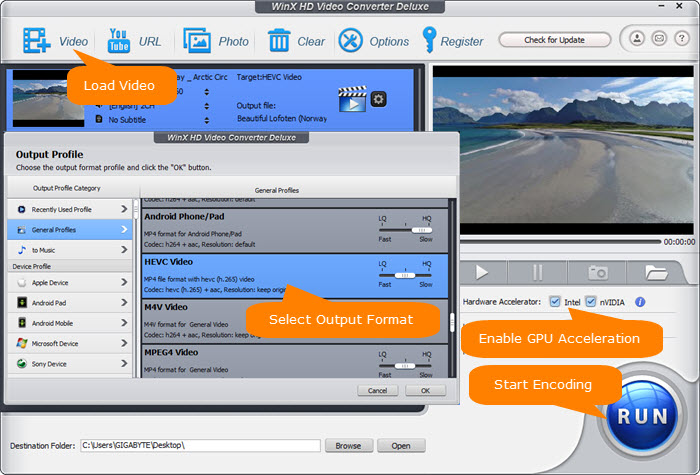This screenshot has width=700, height=475.
Task: Click the Check for Update button
Action: coord(554,40)
